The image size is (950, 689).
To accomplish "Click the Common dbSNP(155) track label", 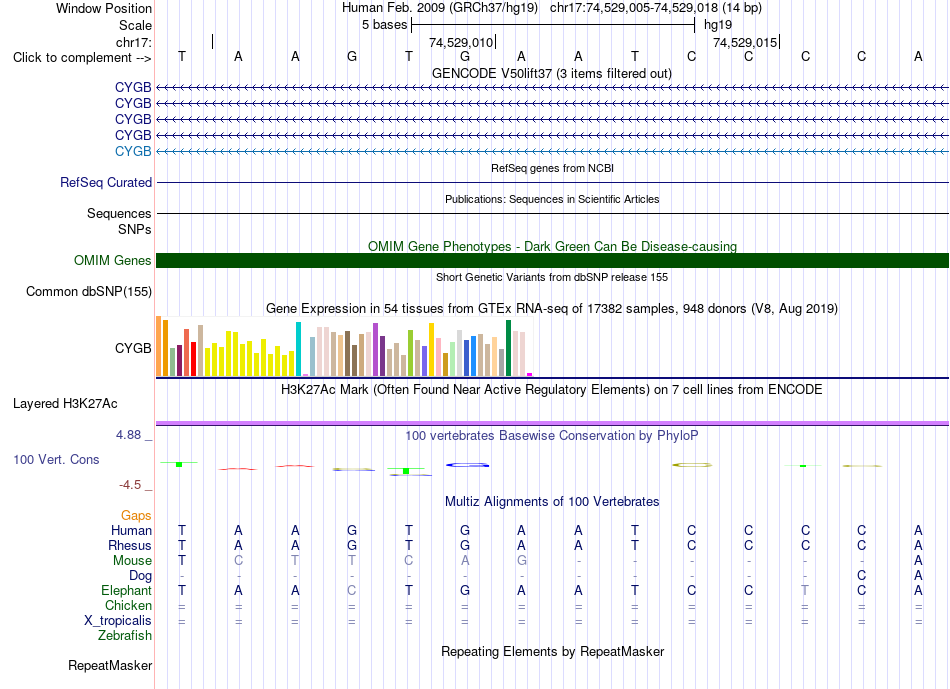I will point(88,291).
